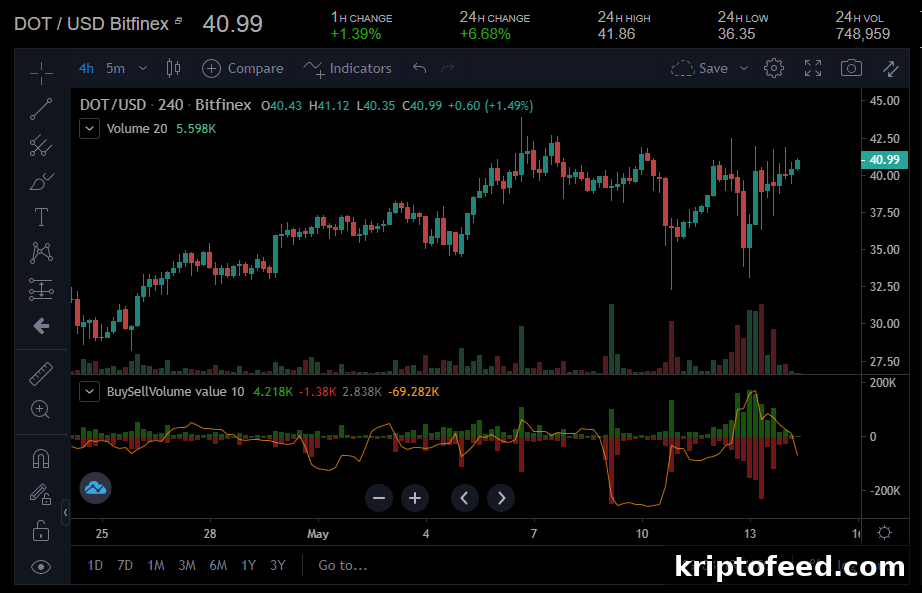Click the DOT/USD 240 Bitfinex legend title
Viewport: 922px width, 593px height.
[165, 105]
